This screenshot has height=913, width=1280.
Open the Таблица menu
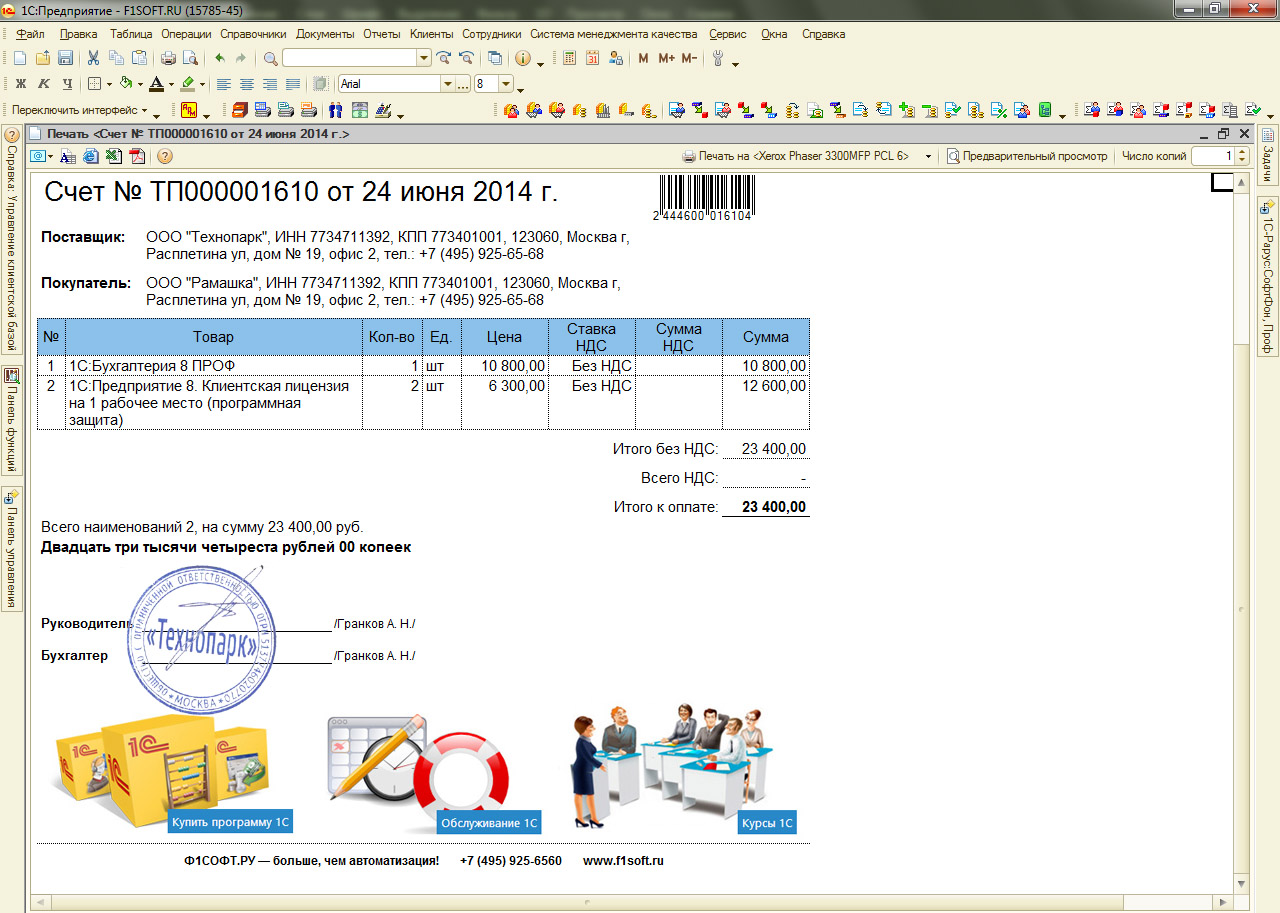coord(131,34)
